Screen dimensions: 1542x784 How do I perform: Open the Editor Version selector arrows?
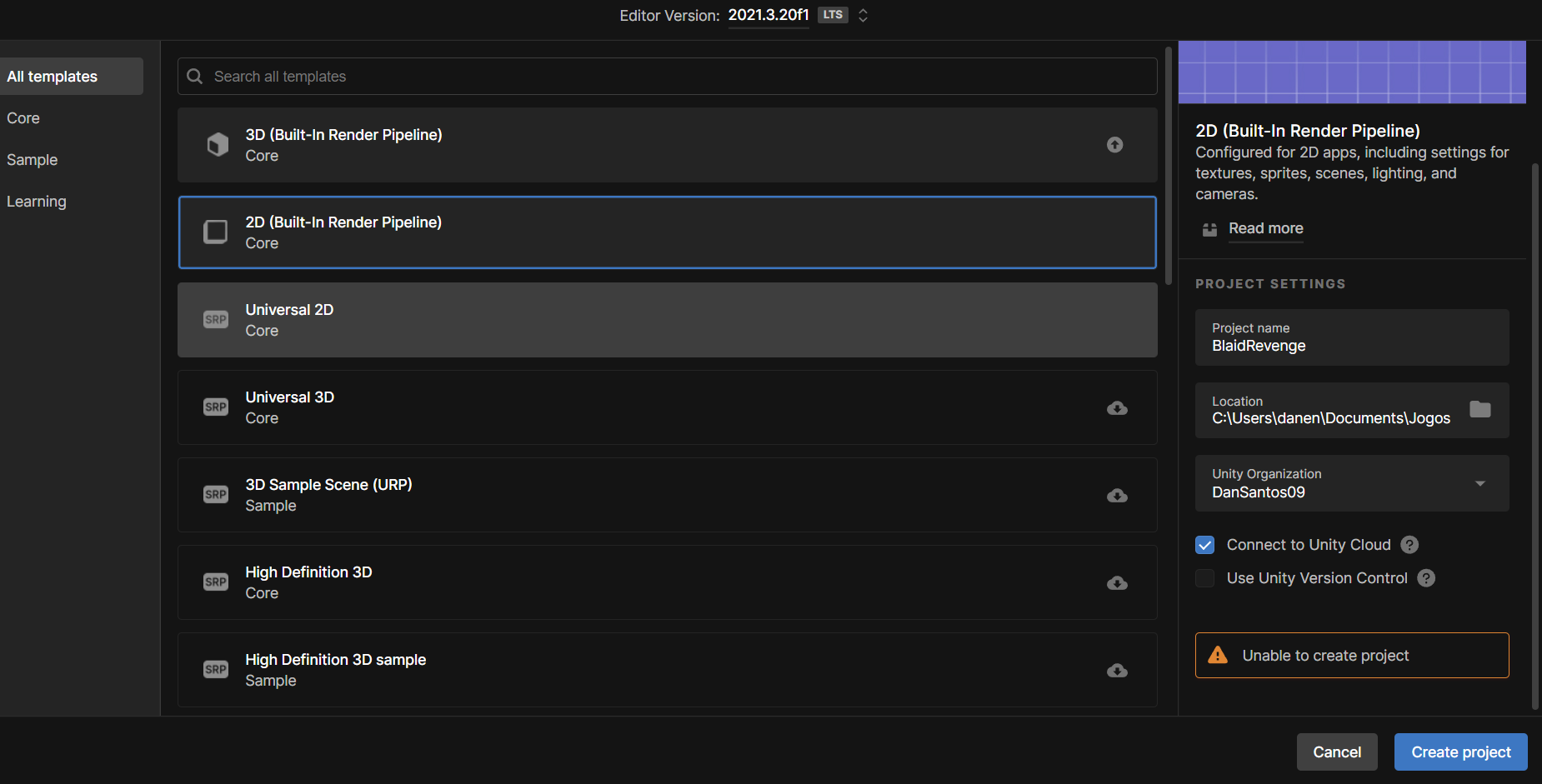point(863,15)
